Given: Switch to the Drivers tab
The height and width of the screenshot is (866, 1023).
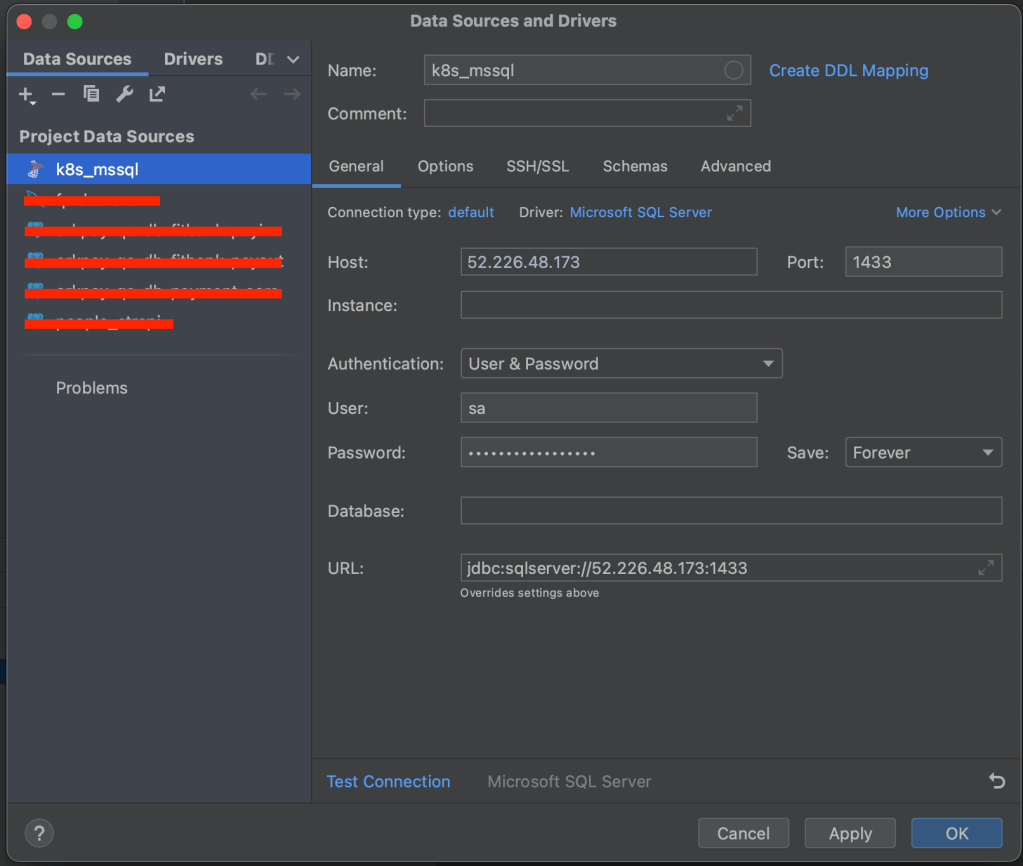Looking at the screenshot, I should [x=193, y=59].
